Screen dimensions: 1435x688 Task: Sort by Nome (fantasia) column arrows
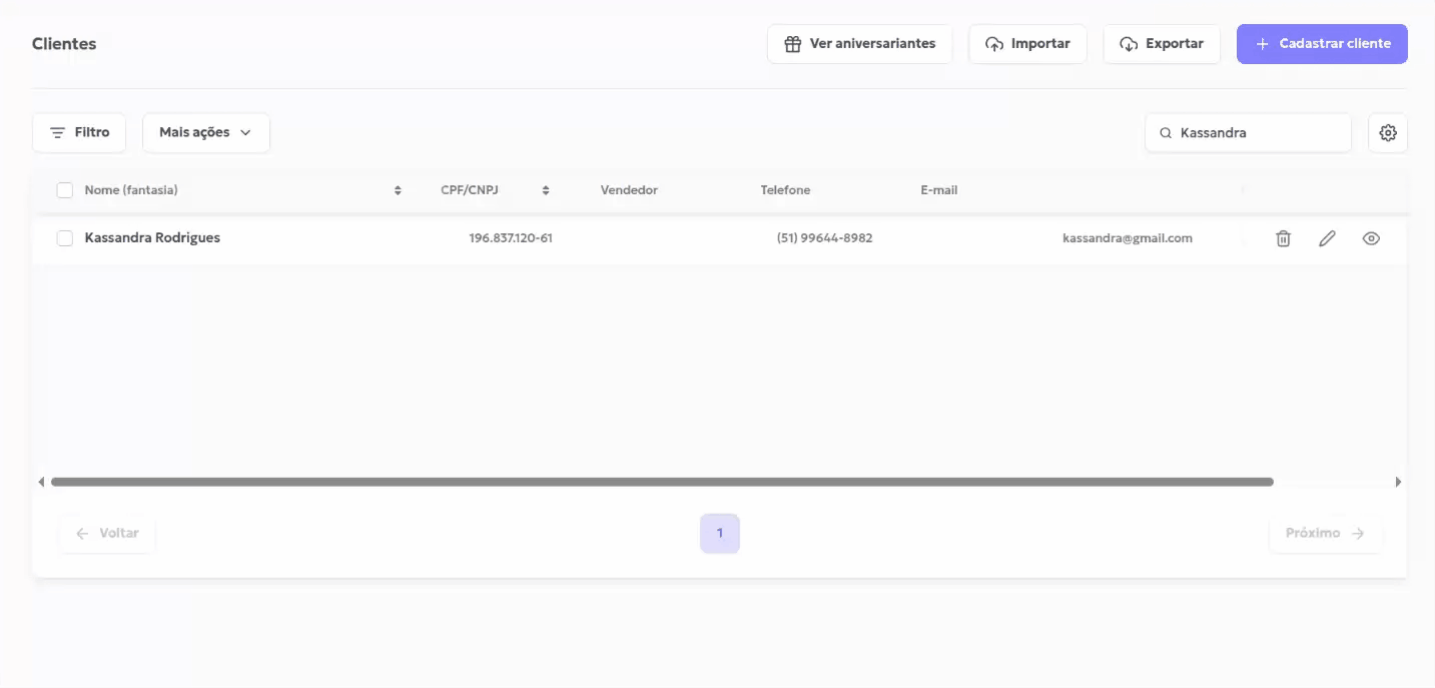click(398, 190)
